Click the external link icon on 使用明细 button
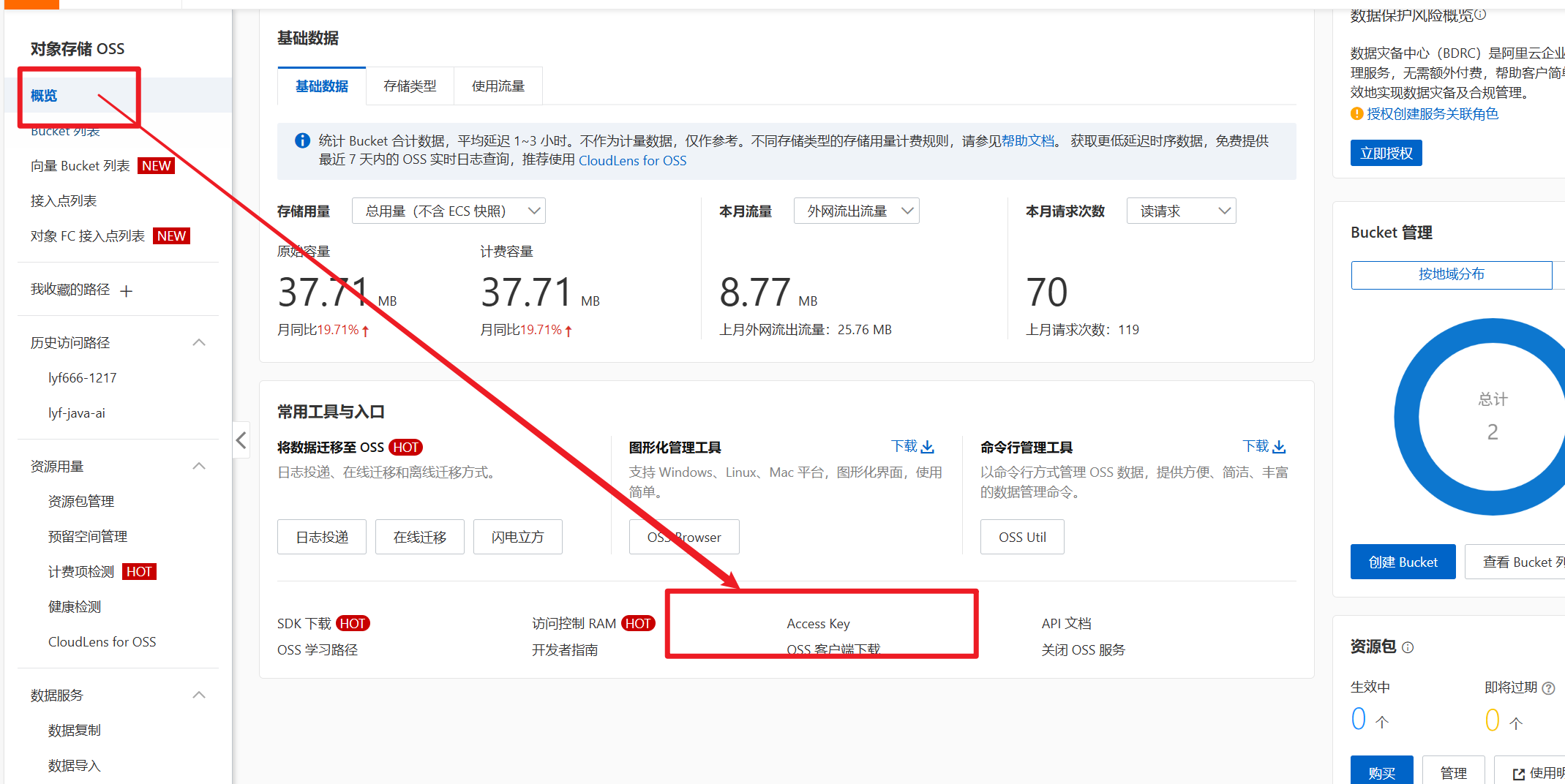Viewport: 1565px width, 784px height. point(1519,774)
